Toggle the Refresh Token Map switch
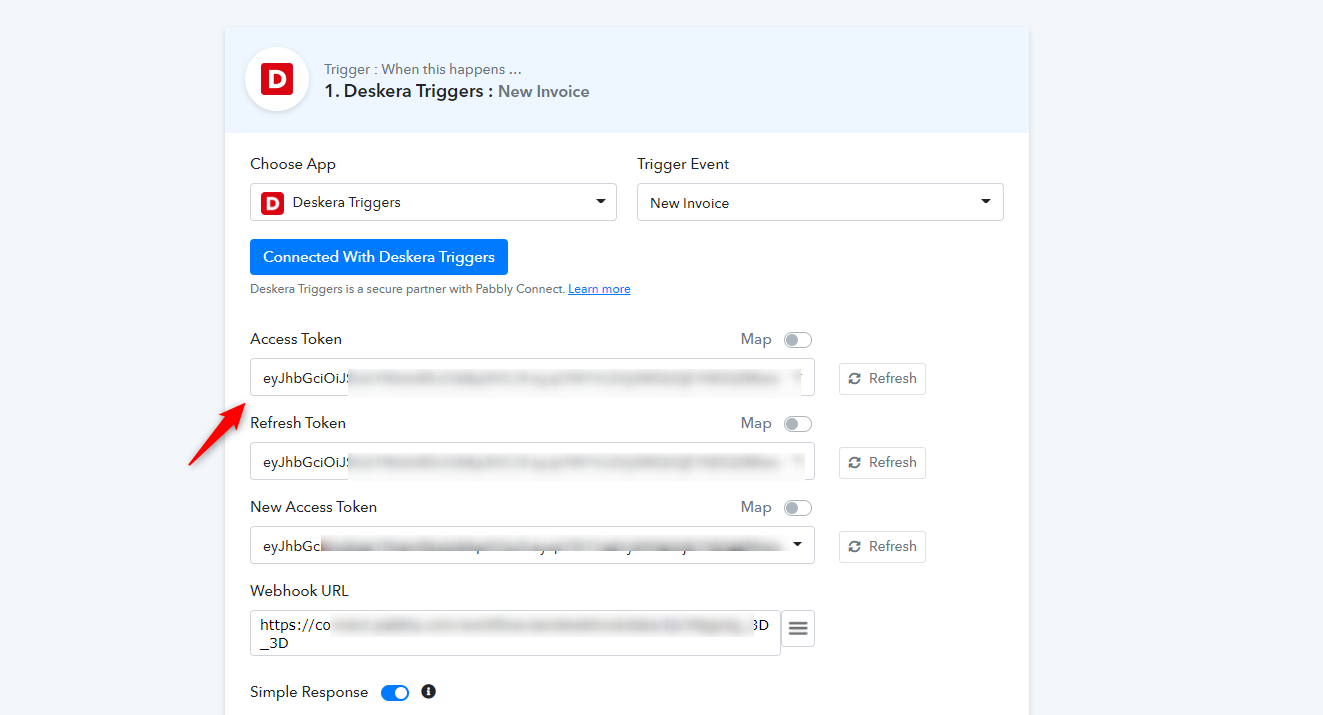Viewport: 1323px width, 715px height. [x=798, y=424]
